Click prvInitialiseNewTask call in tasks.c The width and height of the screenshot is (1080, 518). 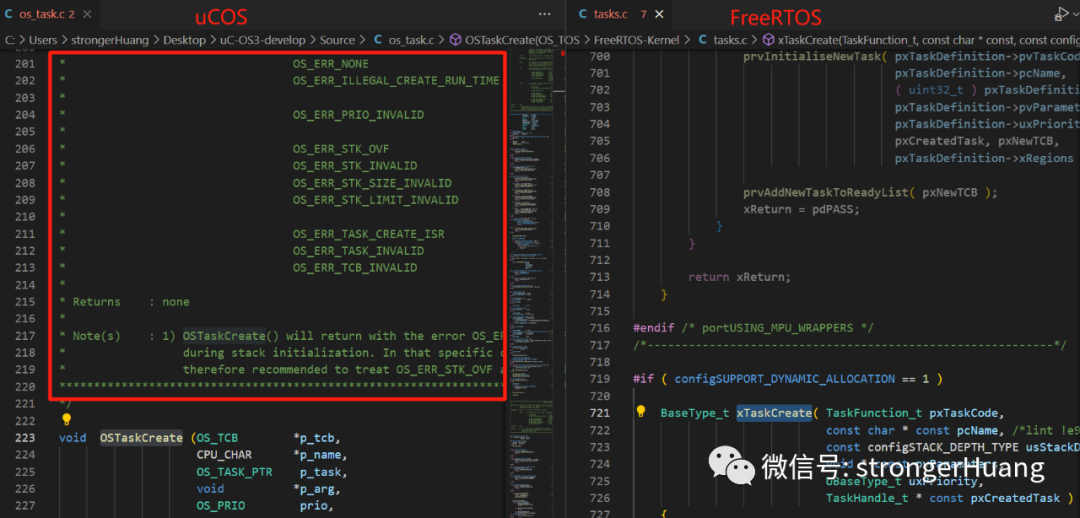[x=813, y=56]
